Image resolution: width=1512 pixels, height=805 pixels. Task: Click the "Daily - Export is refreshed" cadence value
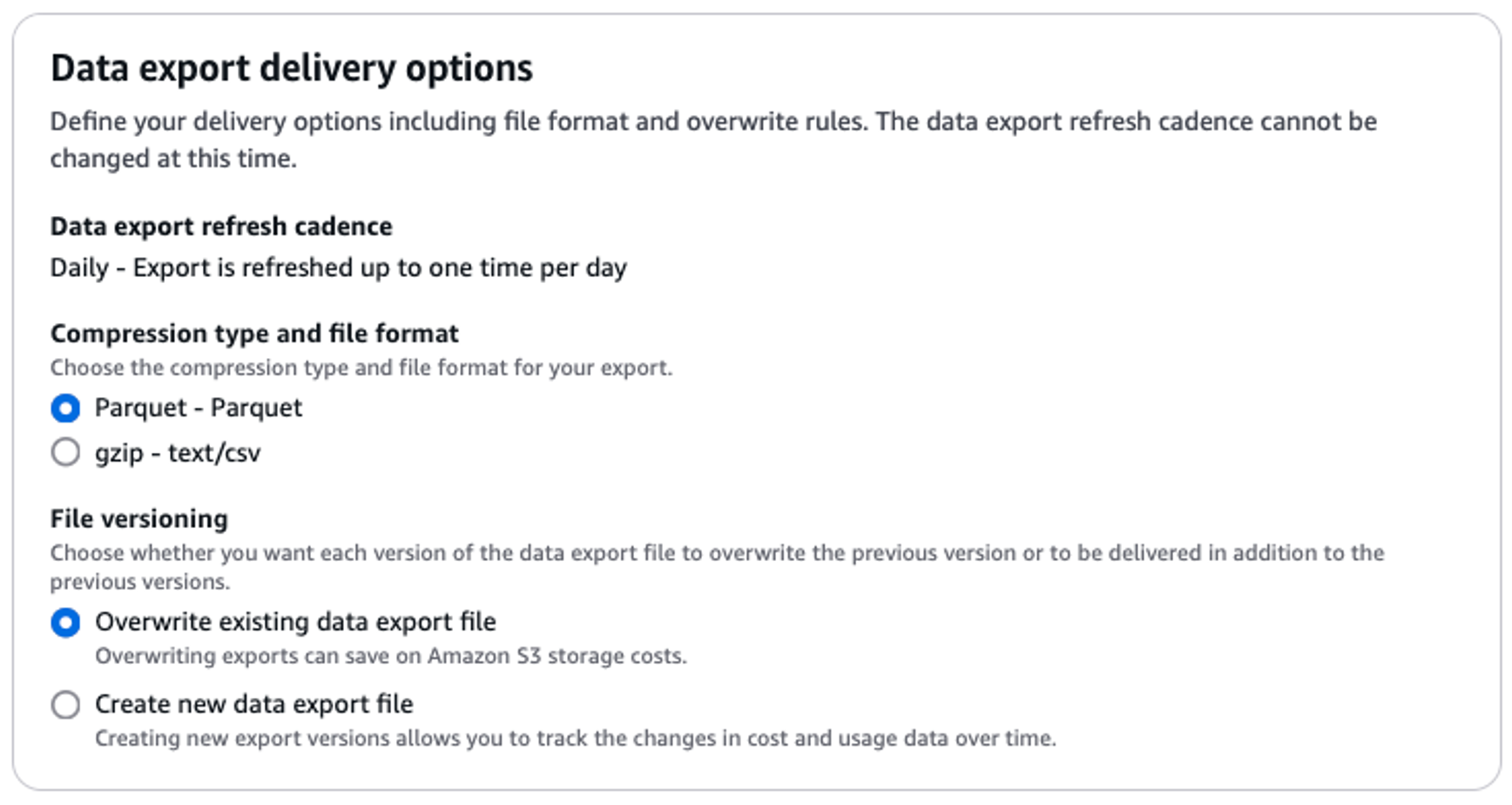338,267
